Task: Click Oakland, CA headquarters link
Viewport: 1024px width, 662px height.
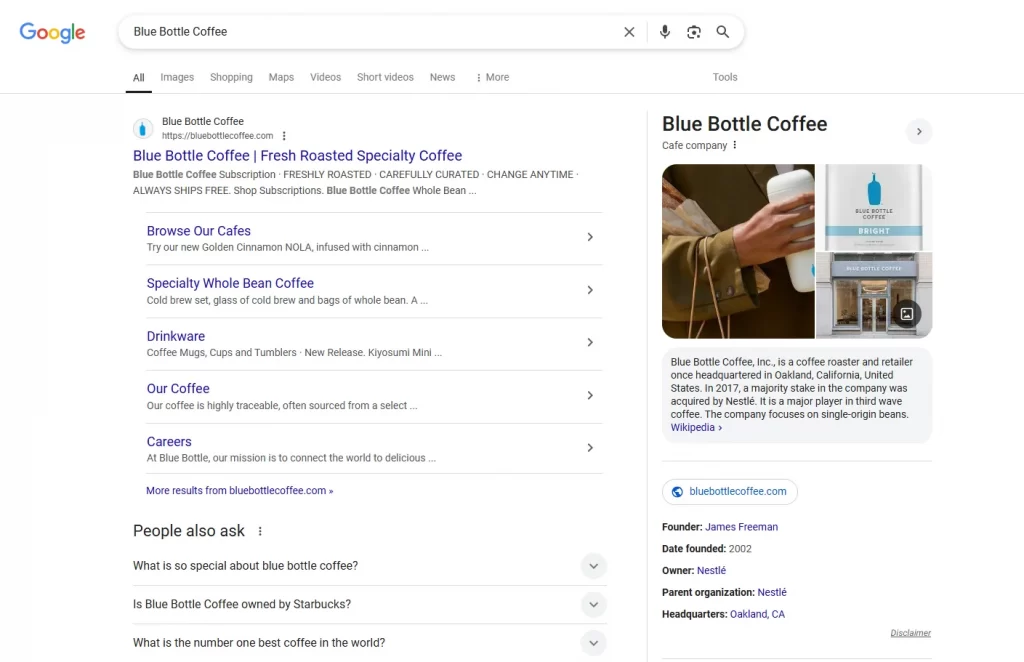Action: pyautogui.click(x=757, y=614)
